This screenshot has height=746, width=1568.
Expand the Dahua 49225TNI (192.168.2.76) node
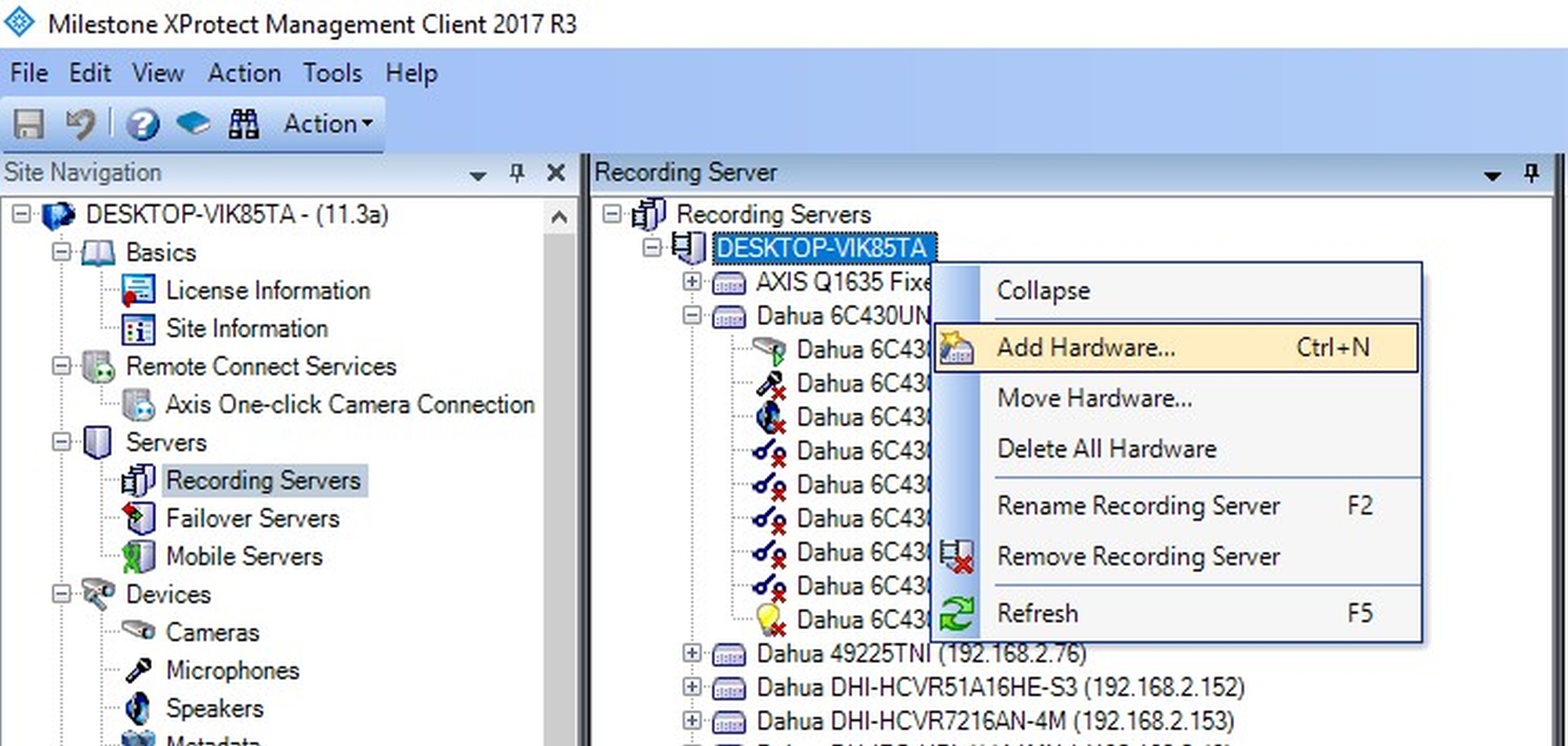pos(691,653)
